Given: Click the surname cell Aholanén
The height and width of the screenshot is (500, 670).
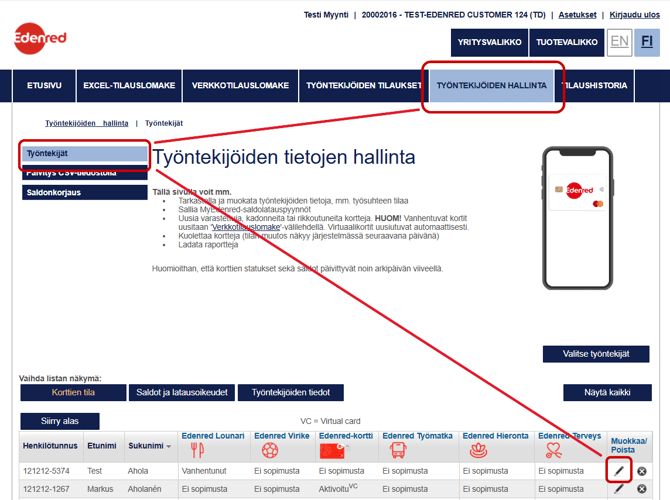Looking at the screenshot, I should 144,489.
